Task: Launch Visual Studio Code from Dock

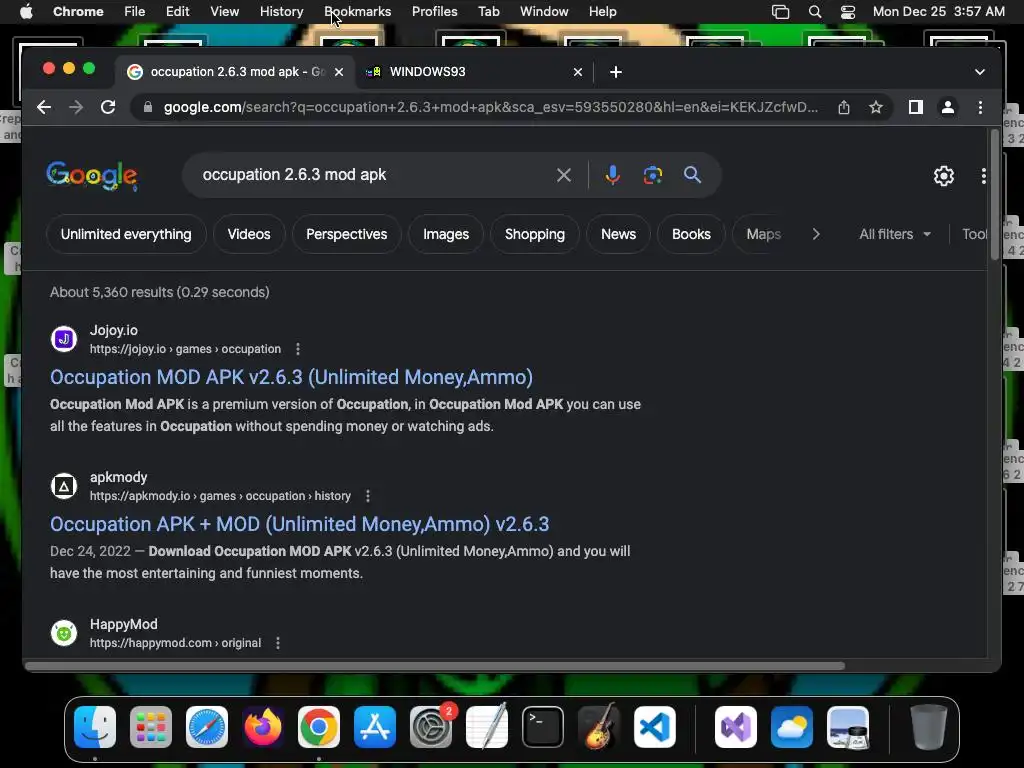Action: coord(654,727)
